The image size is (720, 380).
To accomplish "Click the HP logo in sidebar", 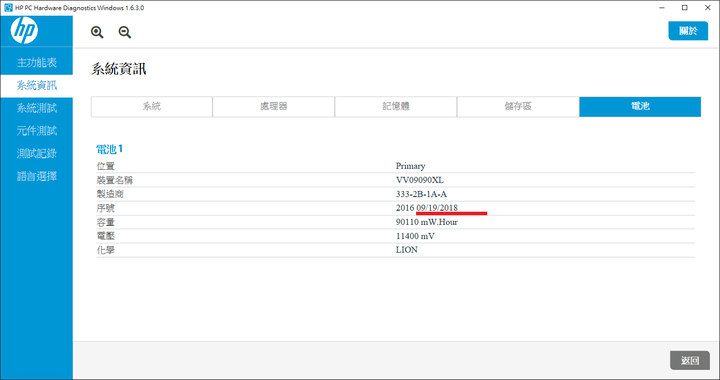I will point(24,31).
